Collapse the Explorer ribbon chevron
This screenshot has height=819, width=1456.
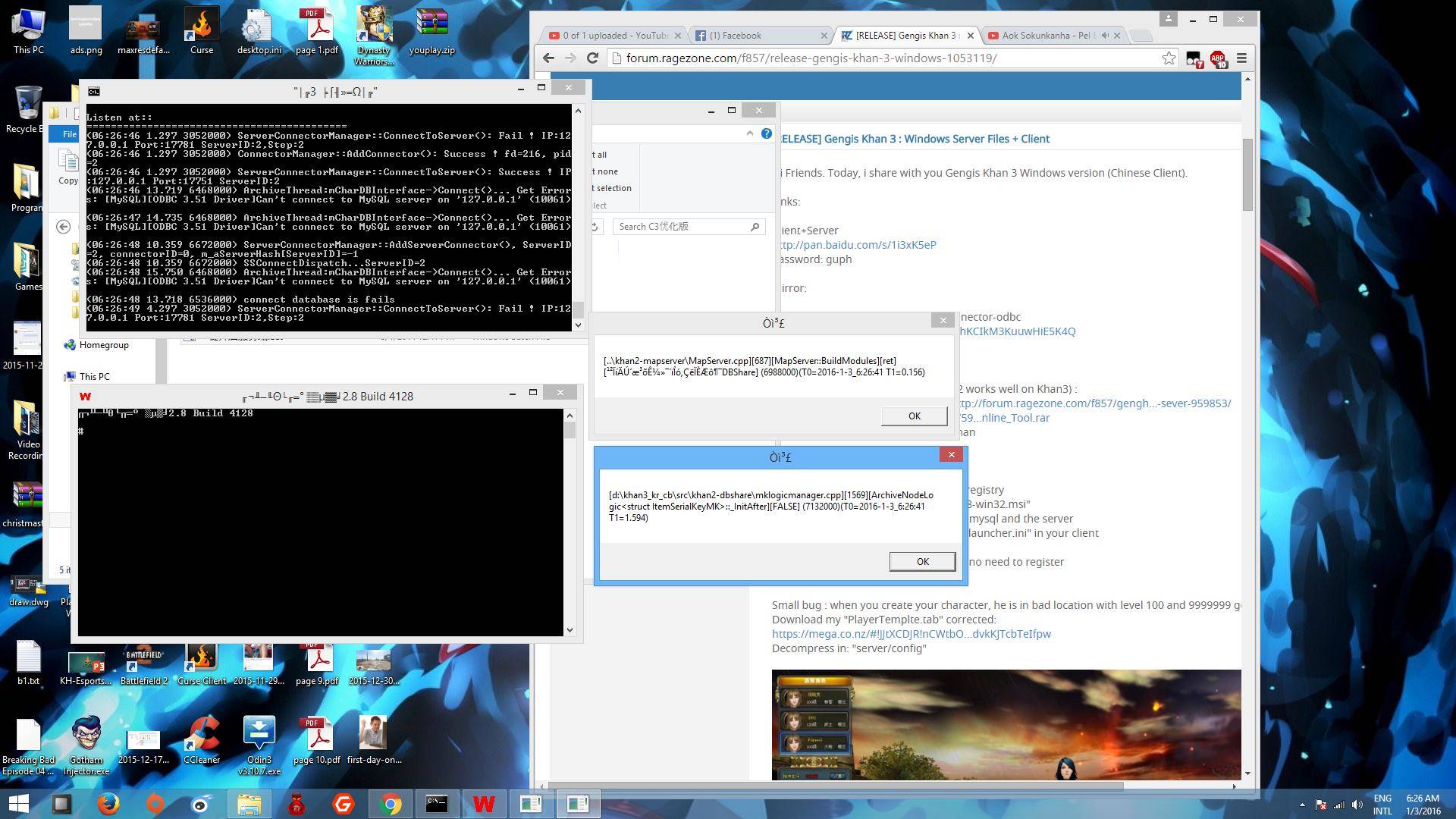[x=750, y=133]
